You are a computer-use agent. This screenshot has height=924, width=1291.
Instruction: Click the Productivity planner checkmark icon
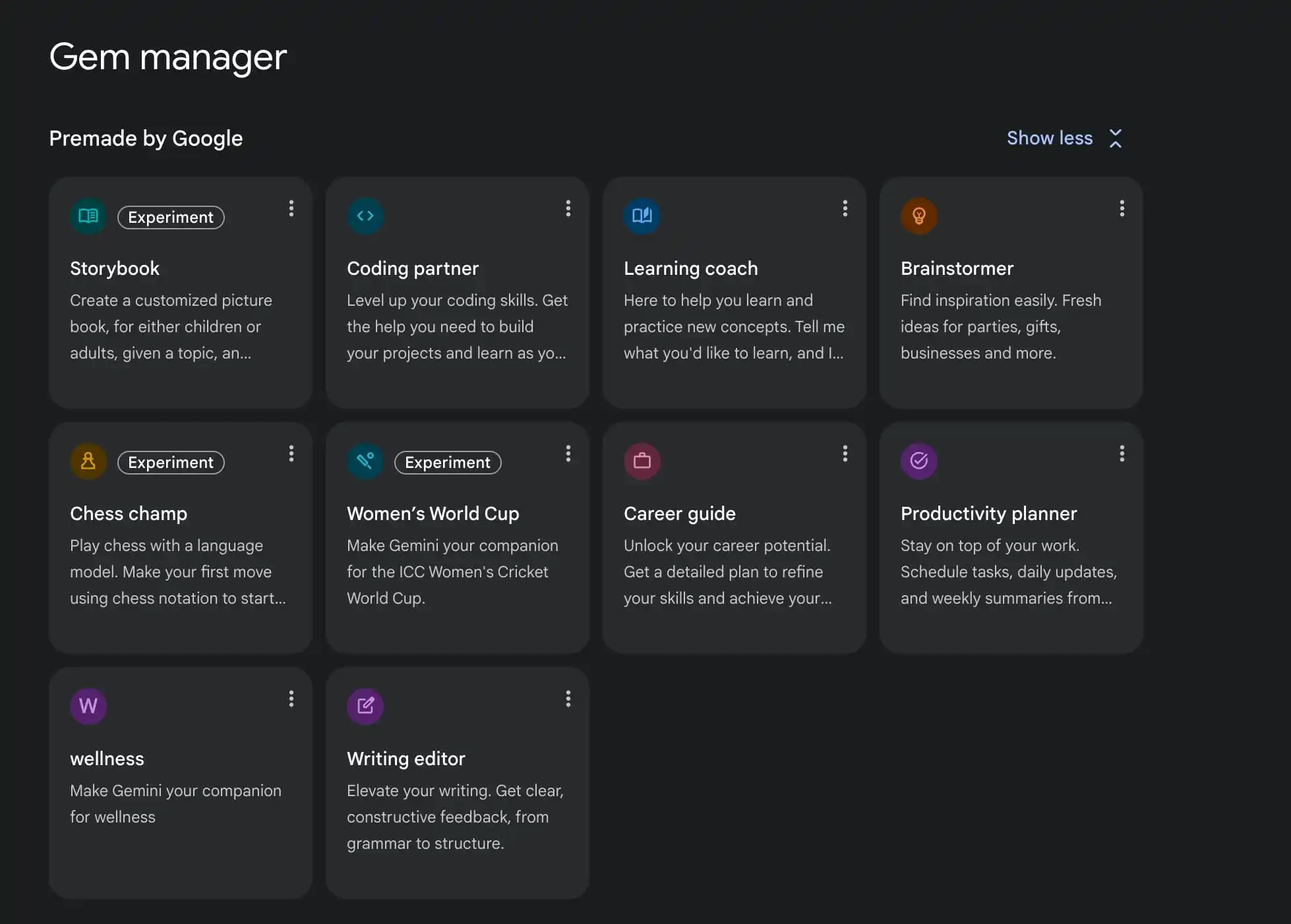click(919, 461)
